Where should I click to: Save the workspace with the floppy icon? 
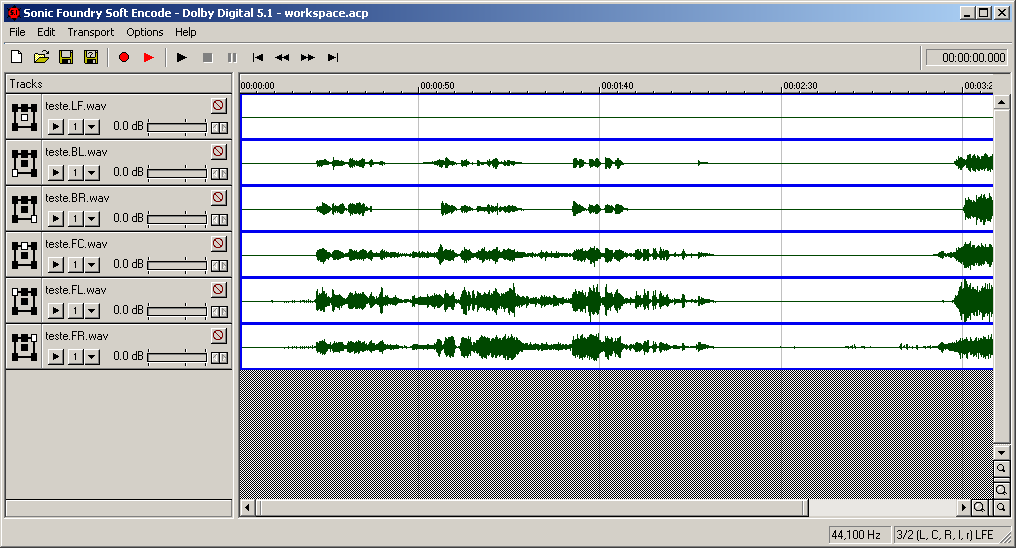(66, 58)
